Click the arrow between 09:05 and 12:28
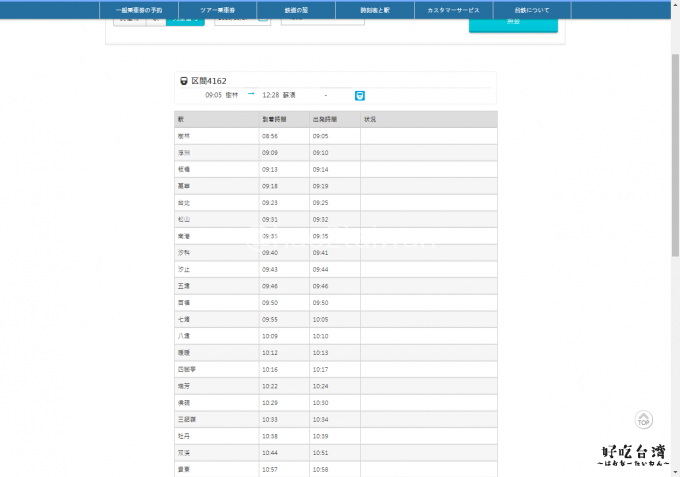This screenshot has width=680, height=477. tap(251, 94)
